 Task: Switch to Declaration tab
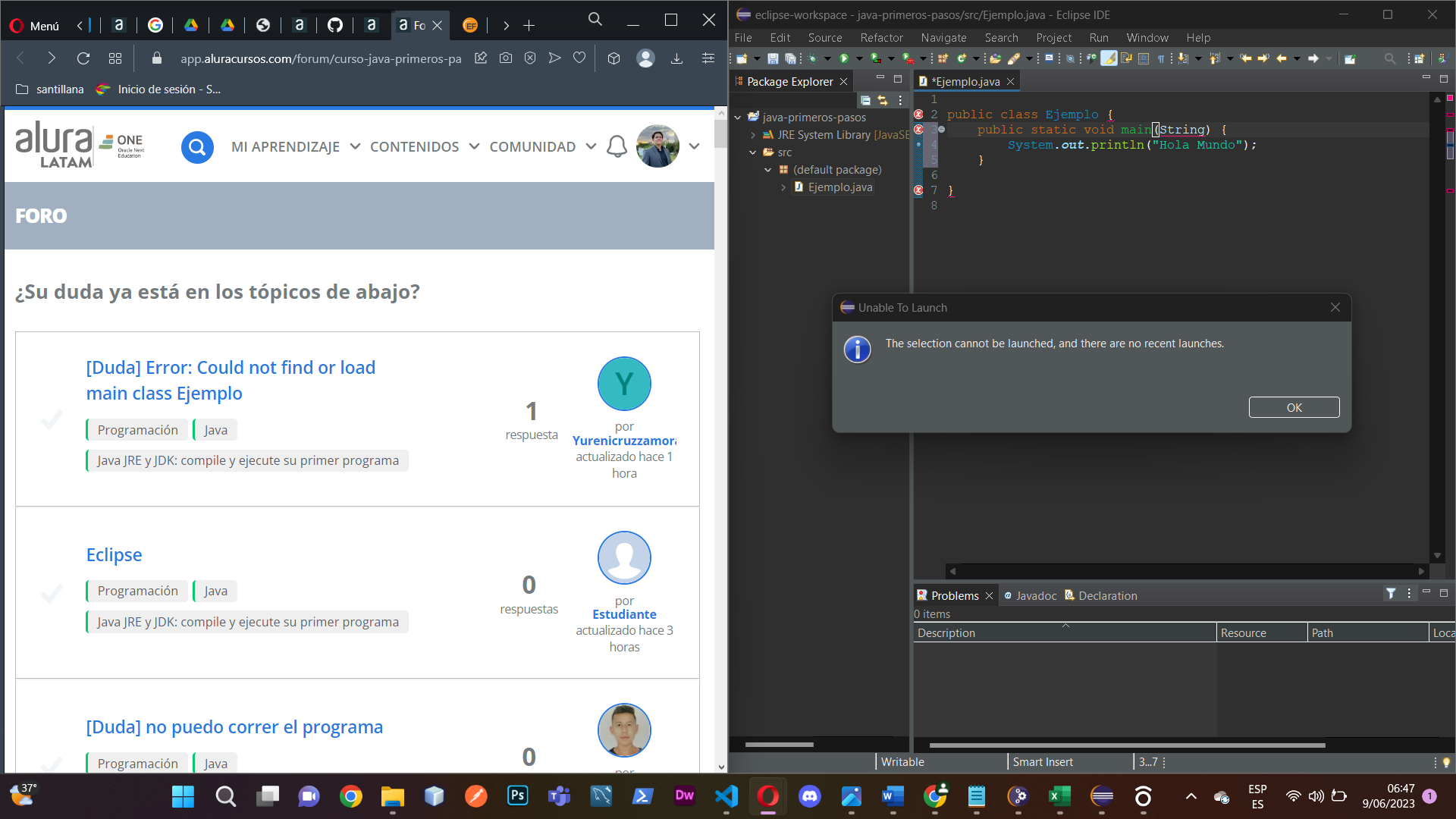(x=1101, y=595)
